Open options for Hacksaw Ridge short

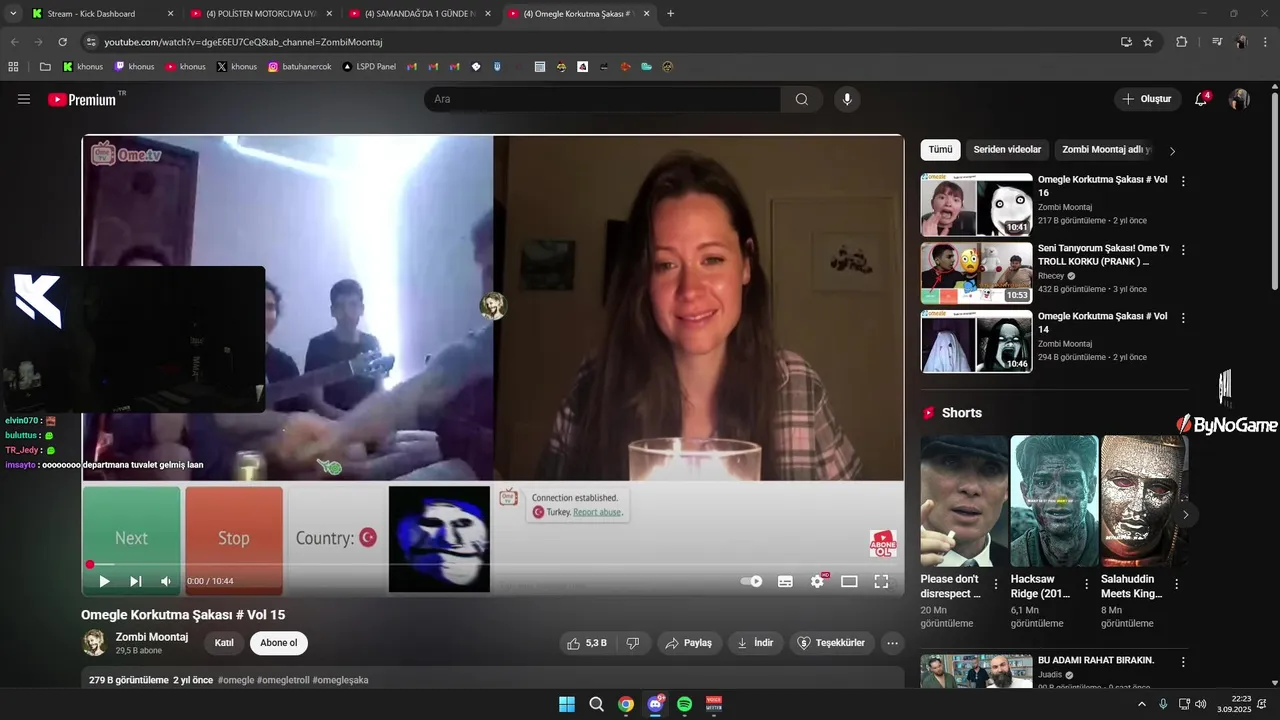1086,584
